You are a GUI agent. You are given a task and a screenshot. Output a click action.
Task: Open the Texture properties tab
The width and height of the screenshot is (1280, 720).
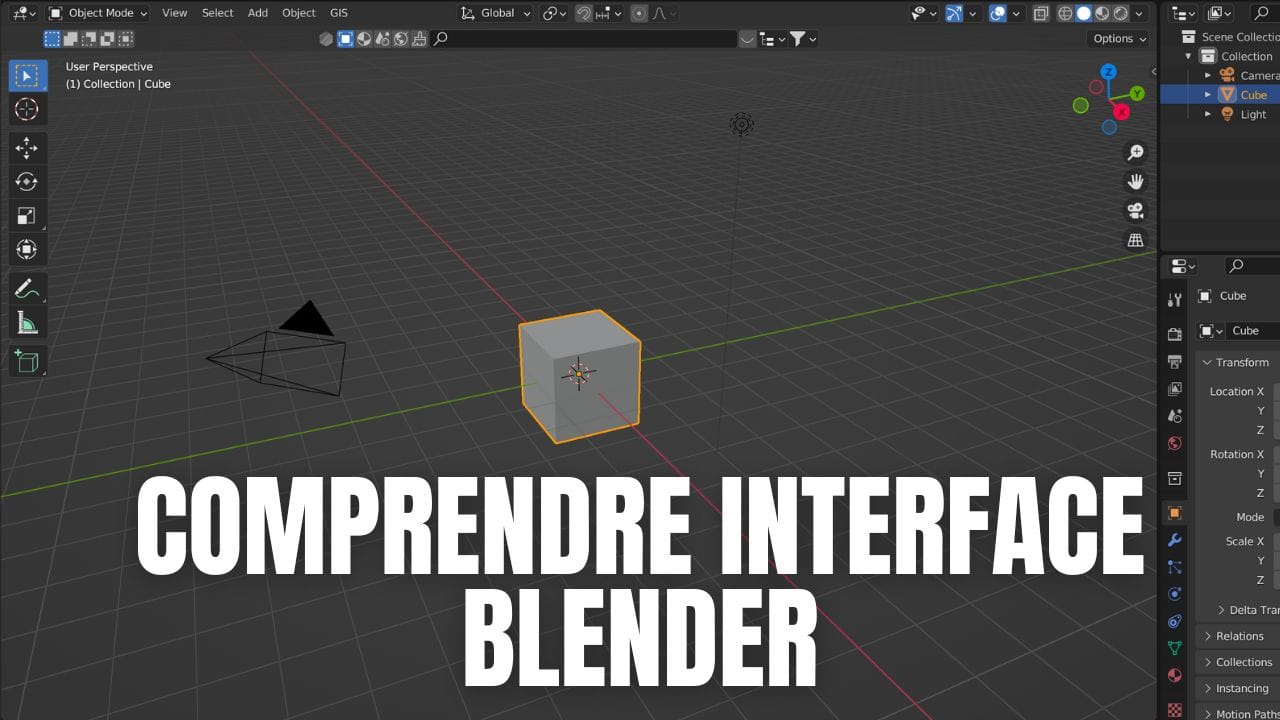pos(1175,708)
